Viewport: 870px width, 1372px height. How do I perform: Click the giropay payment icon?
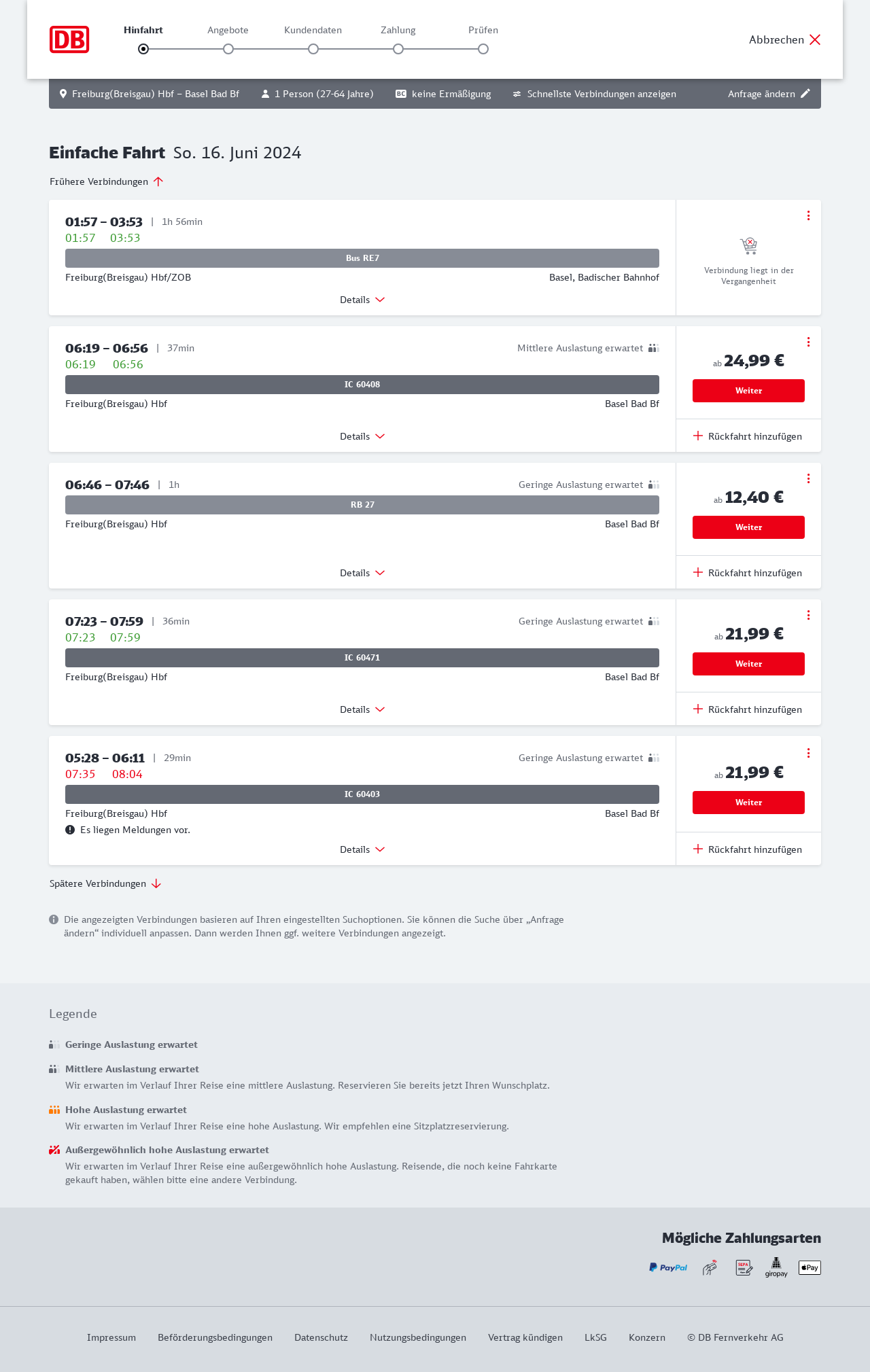[776, 1267]
